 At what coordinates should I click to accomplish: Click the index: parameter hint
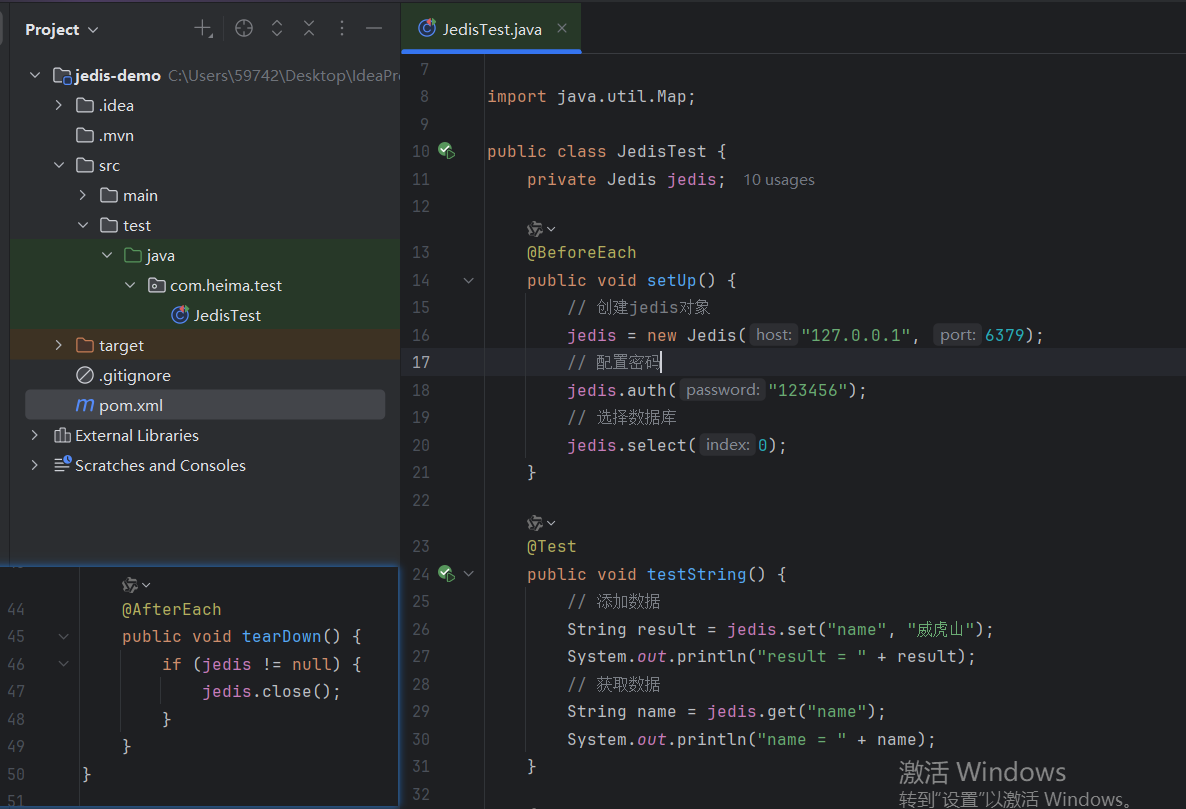tap(727, 445)
